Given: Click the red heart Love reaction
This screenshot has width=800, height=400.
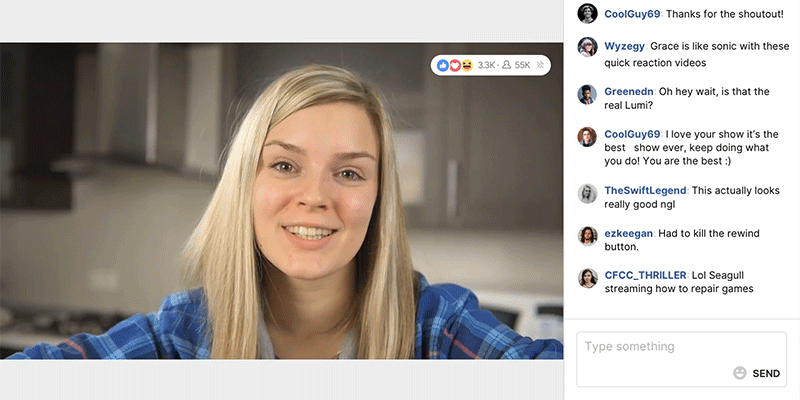Looking at the screenshot, I should point(455,65).
